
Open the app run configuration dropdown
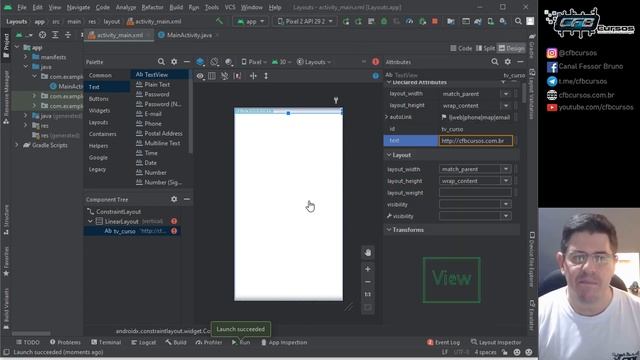click(251, 21)
